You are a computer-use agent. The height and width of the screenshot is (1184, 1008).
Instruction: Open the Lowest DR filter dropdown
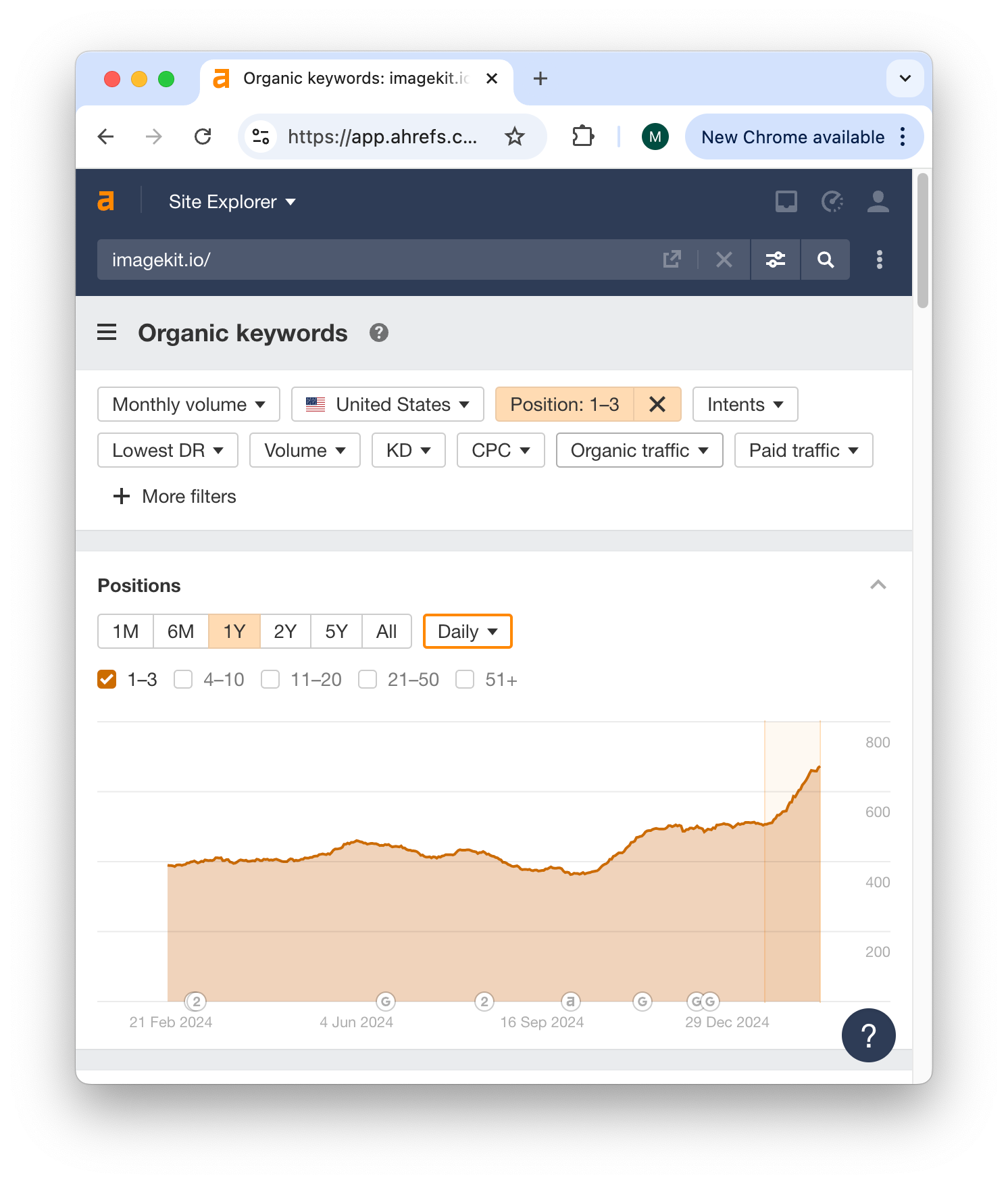[x=168, y=450]
